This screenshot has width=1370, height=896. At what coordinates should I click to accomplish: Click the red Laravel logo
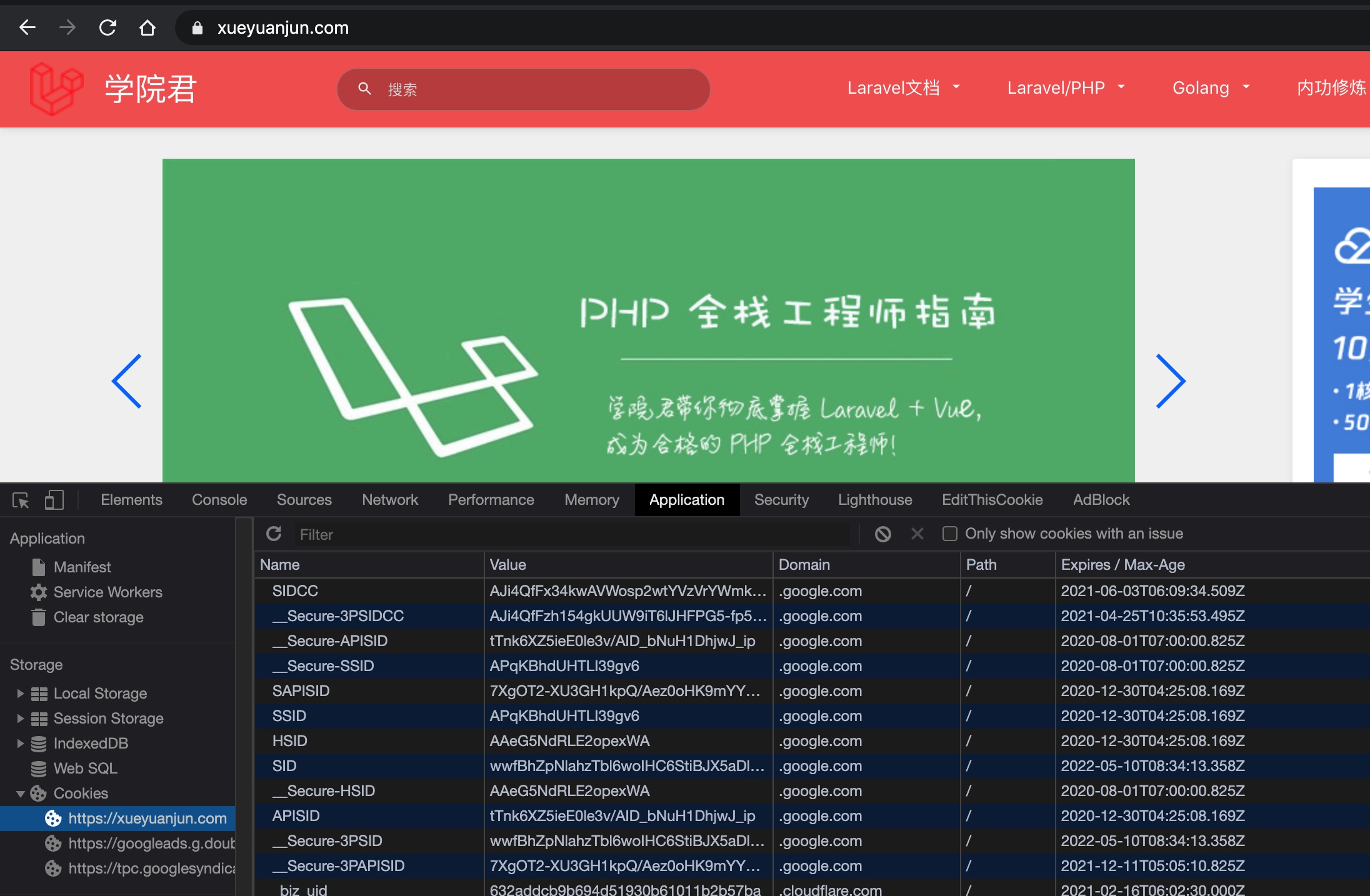click(56, 89)
